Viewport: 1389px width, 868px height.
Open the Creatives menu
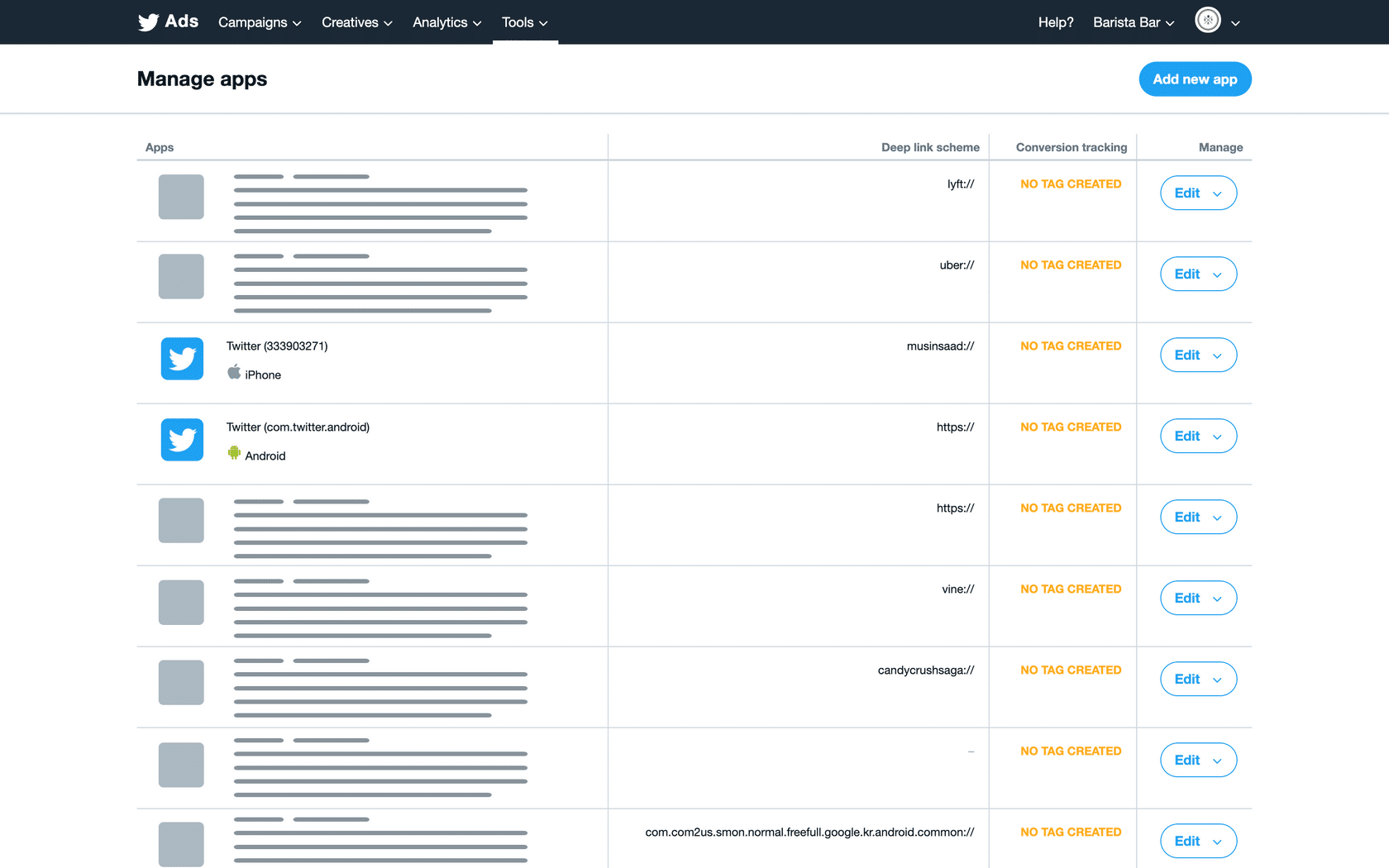357,22
